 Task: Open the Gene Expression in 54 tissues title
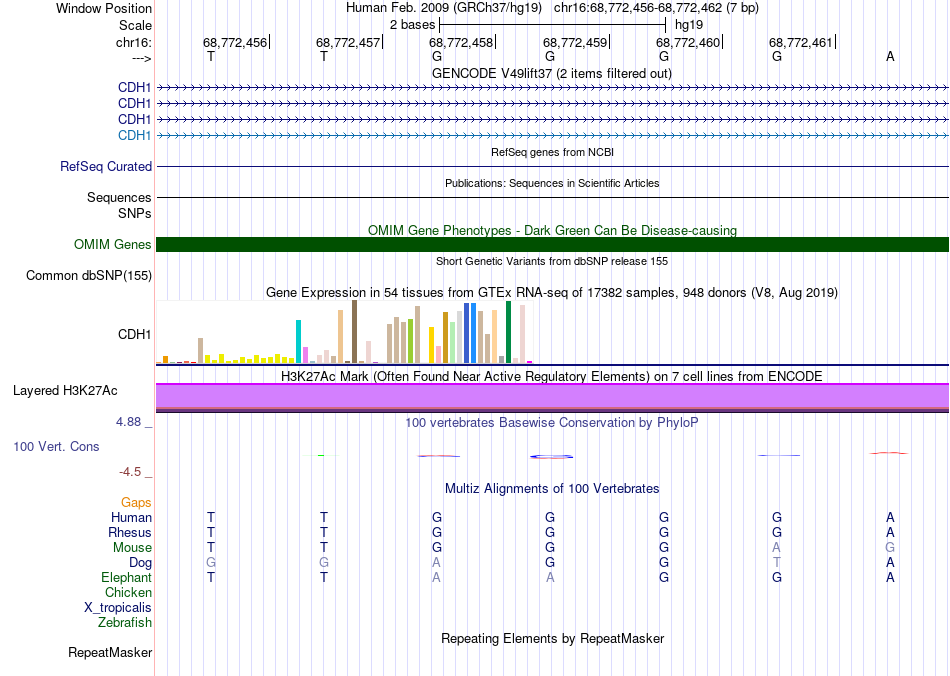552,293
